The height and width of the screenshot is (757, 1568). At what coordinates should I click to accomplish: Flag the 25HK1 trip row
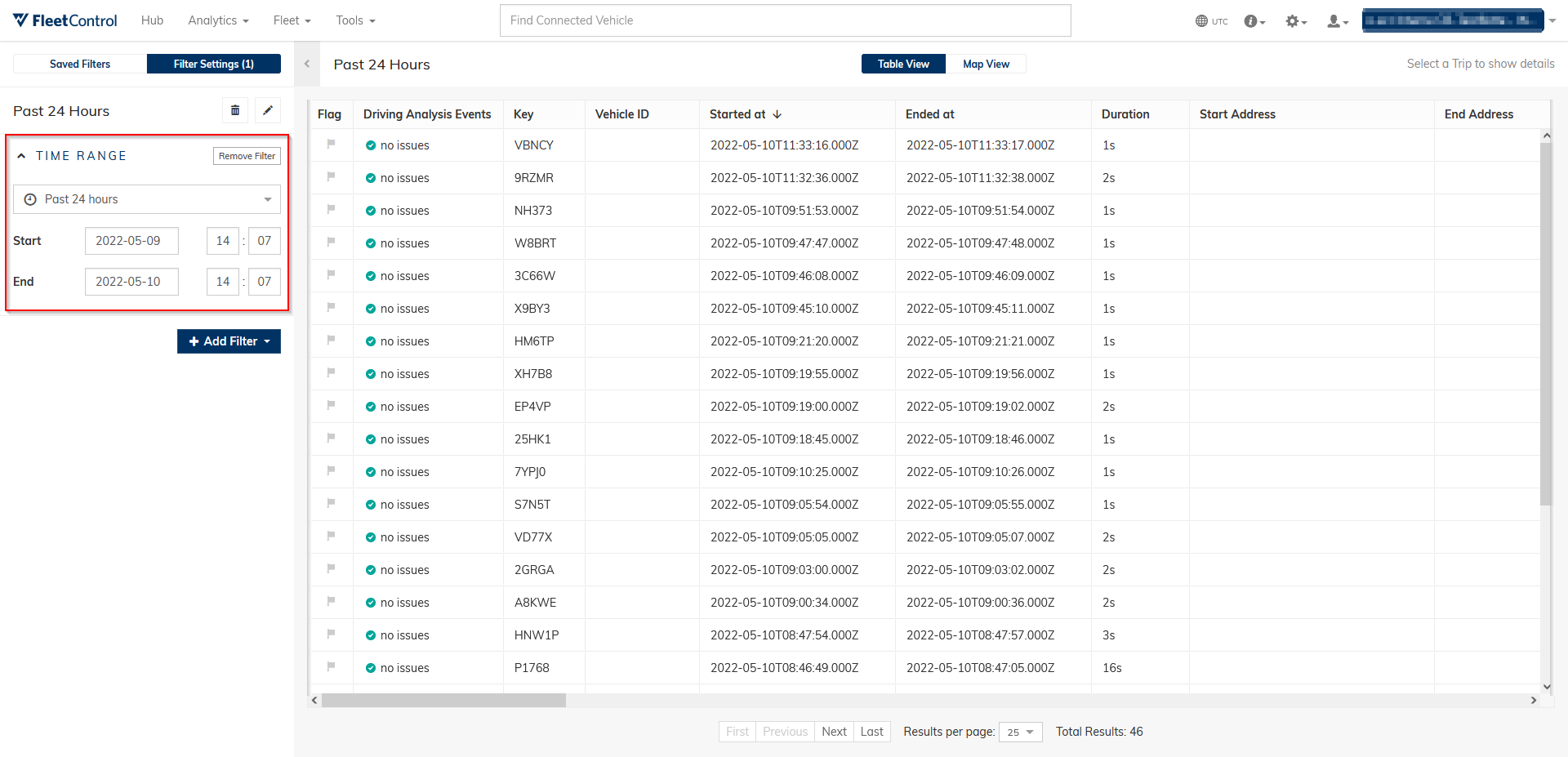[x=331, y=438]
